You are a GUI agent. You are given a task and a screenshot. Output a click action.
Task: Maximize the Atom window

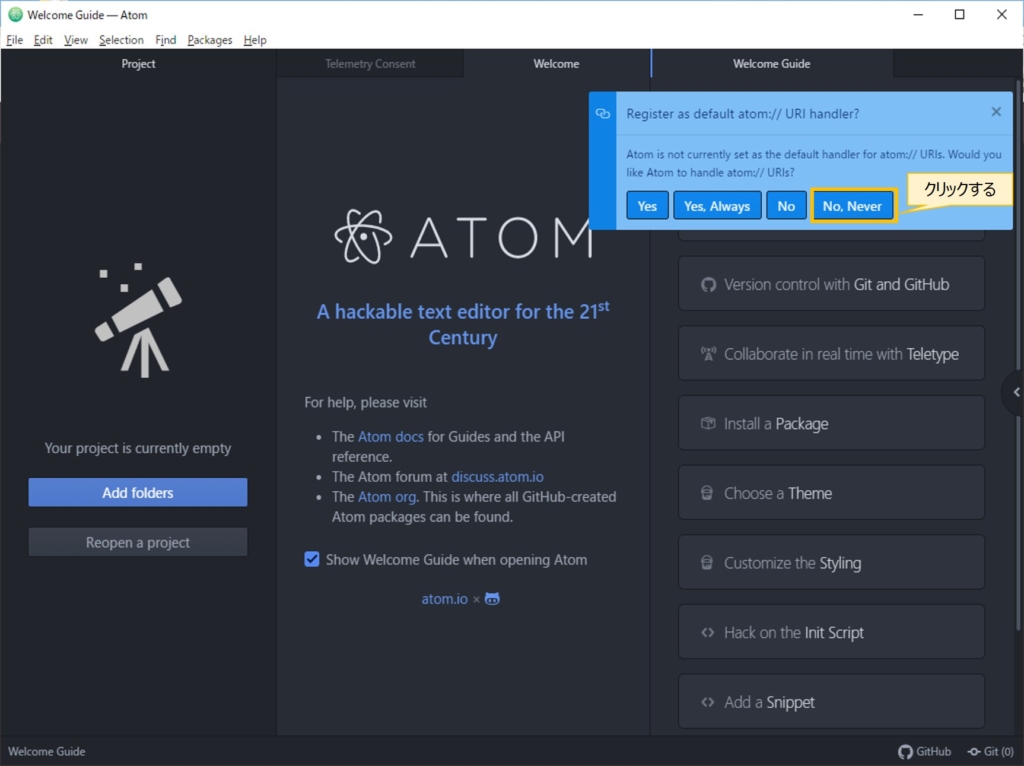pos(959,14)
